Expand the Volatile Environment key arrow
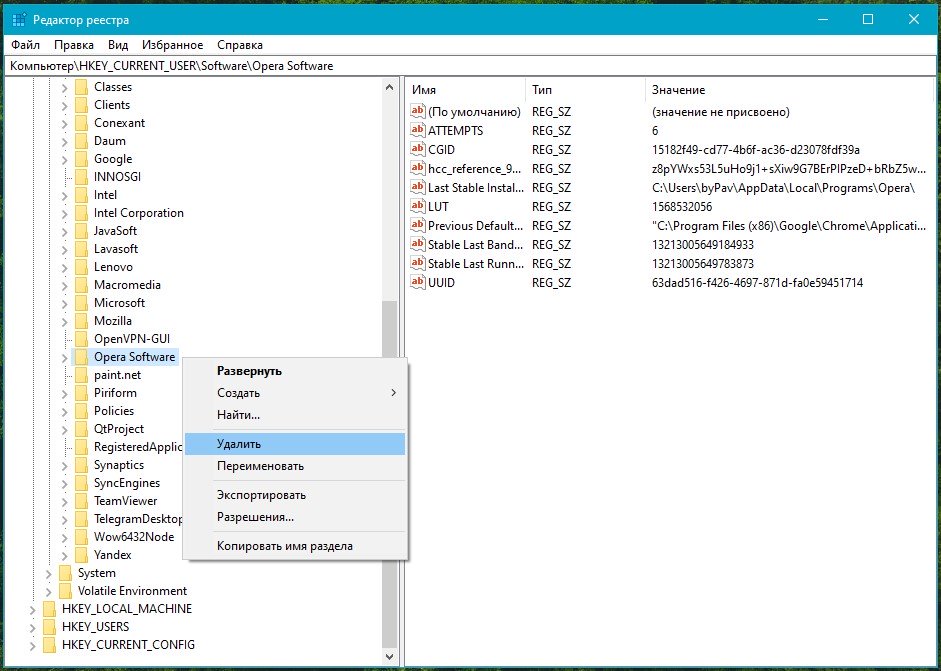The width and height of the screenshot is (941, 671). (49, 592)
